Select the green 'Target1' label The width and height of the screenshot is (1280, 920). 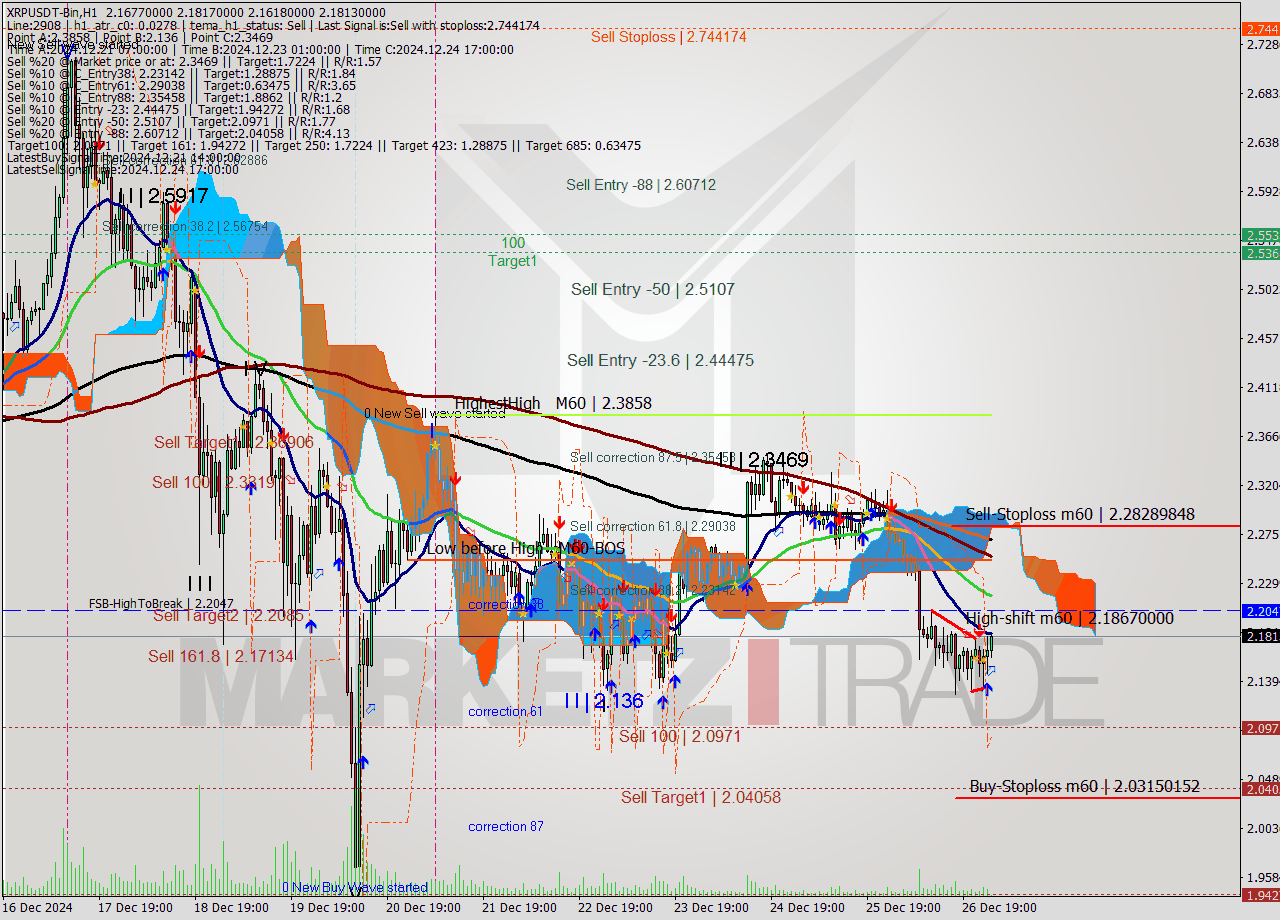click(x=513, y=261)
